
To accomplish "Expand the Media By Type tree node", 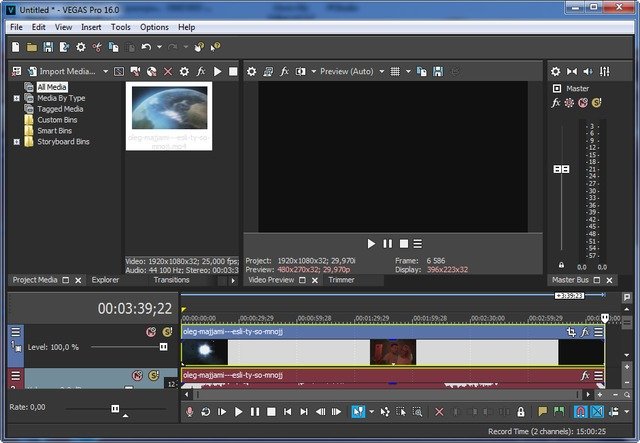I will coord(16,99).
